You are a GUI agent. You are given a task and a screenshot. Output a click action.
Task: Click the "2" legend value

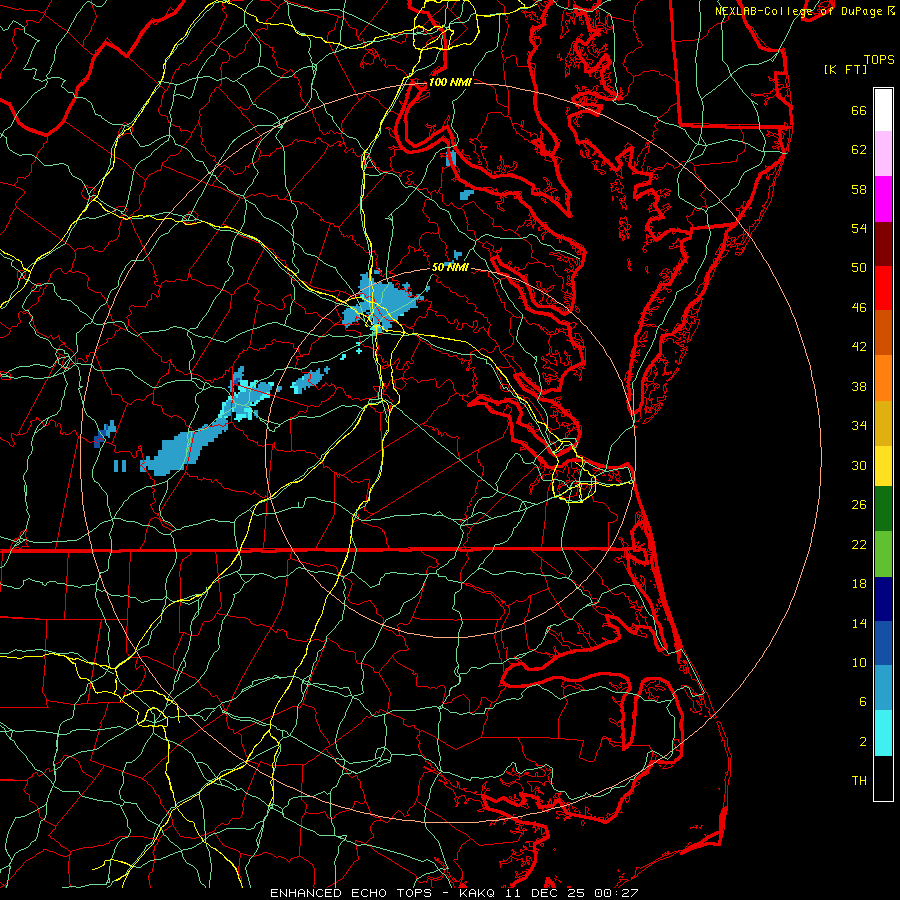[x=863, y=742]
